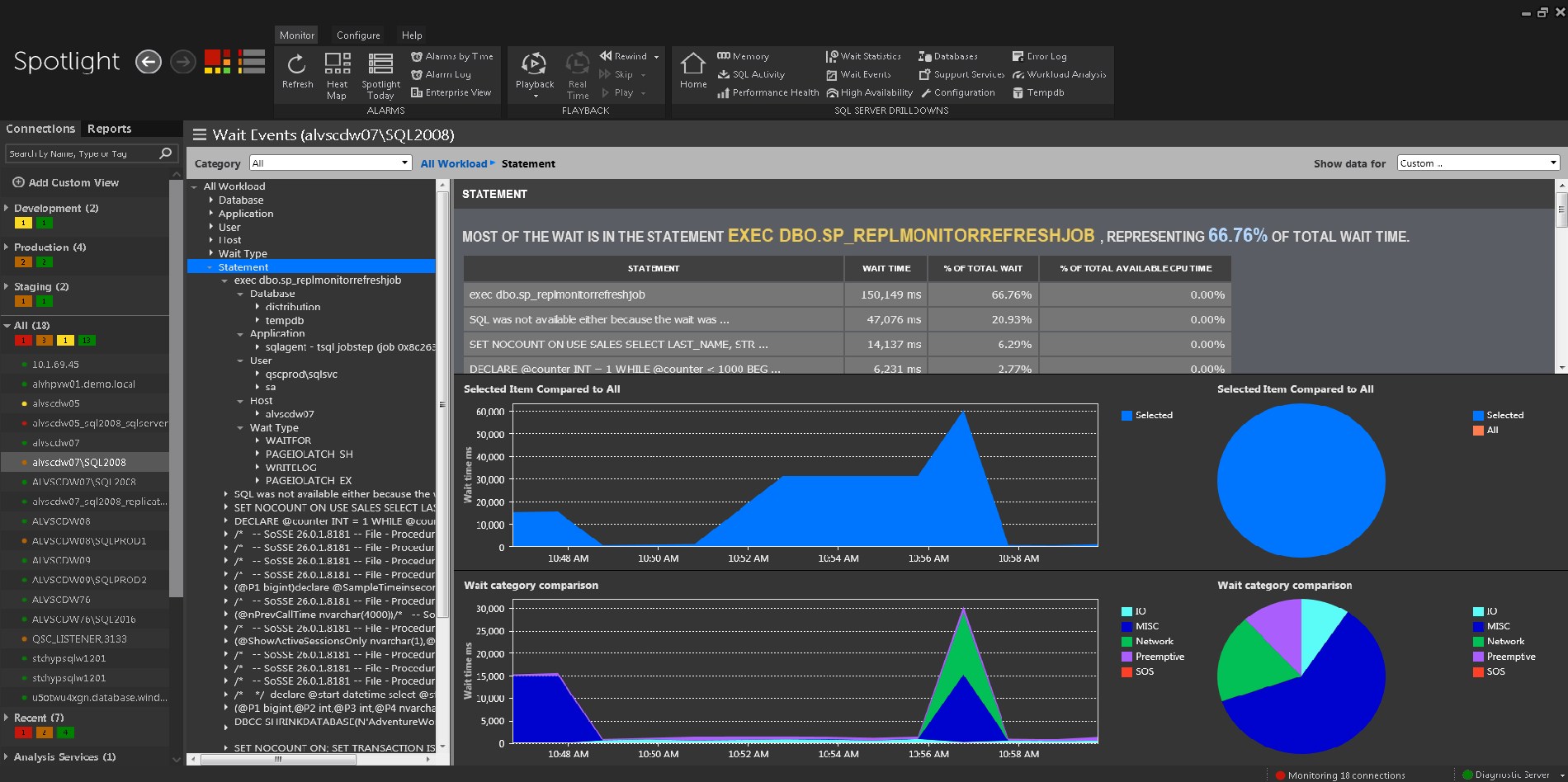Click Add Custom View
This screenshot has height=782, width=1568.
[73, 182]
